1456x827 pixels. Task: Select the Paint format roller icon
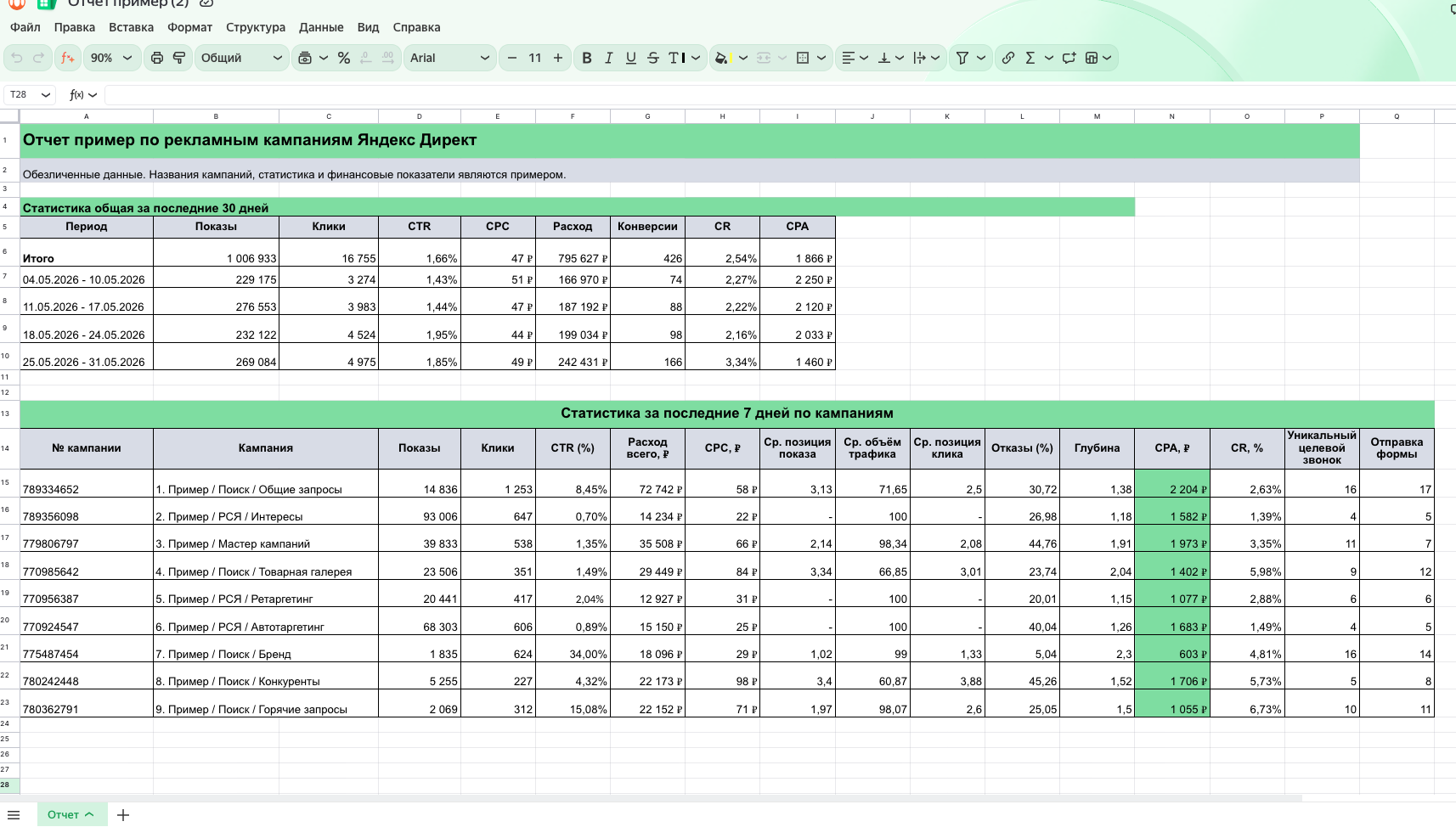[179, 58]
